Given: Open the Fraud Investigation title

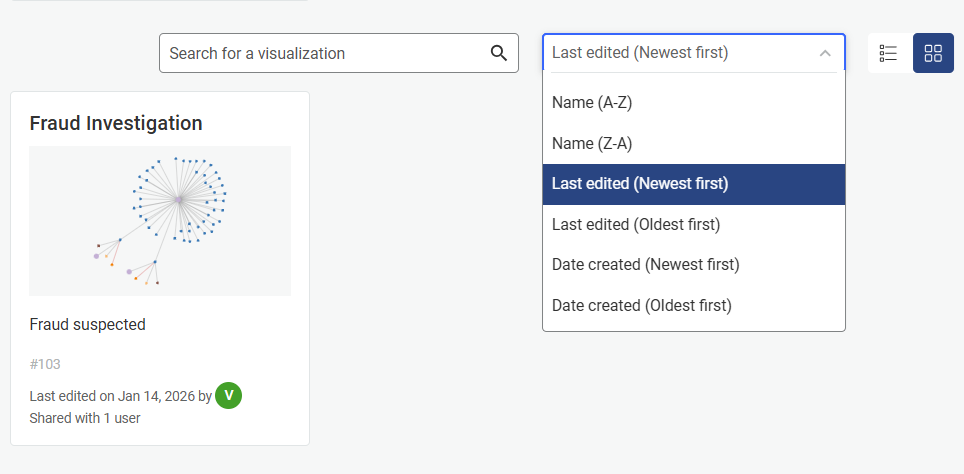Looking at the screenshot, I should click(116, 123).
